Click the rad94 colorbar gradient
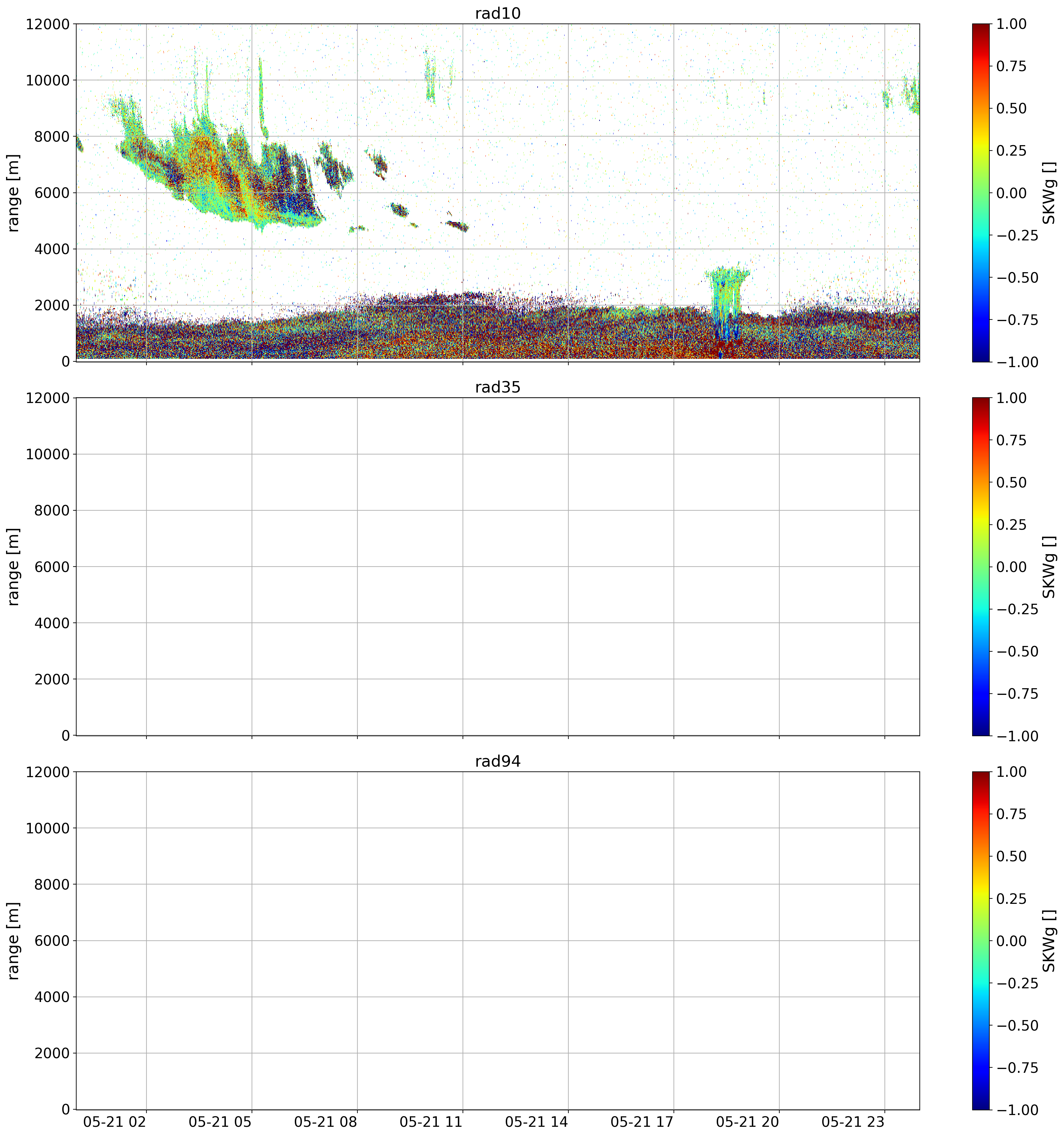This screenshot has width=1064, height=1136. tap(980, 941)
